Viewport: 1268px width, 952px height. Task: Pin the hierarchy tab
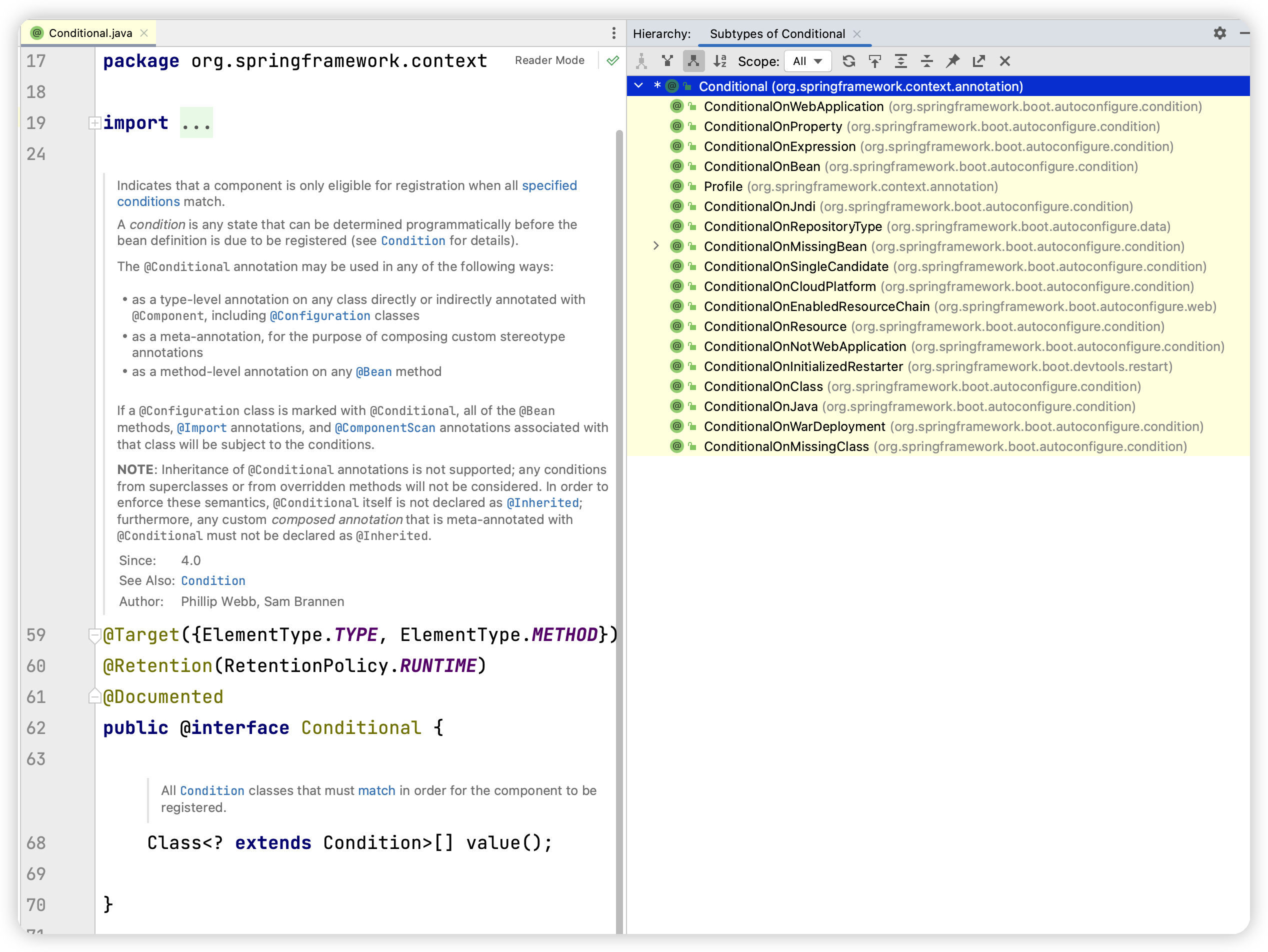point(952,61)
